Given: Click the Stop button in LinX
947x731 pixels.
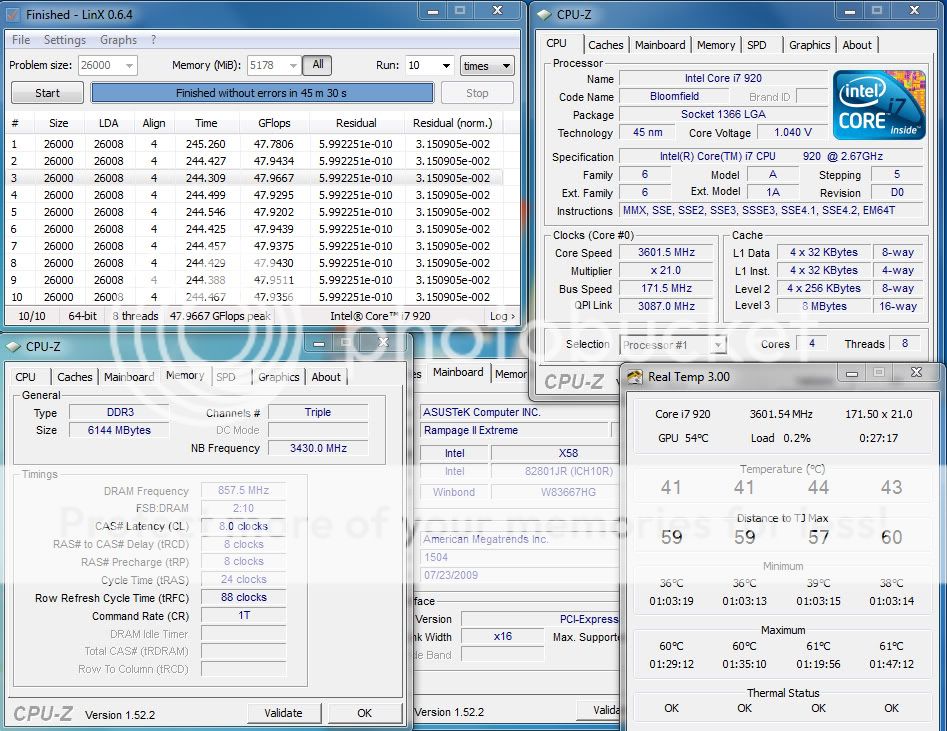Looking at the screenshot, I should (477, 93).
